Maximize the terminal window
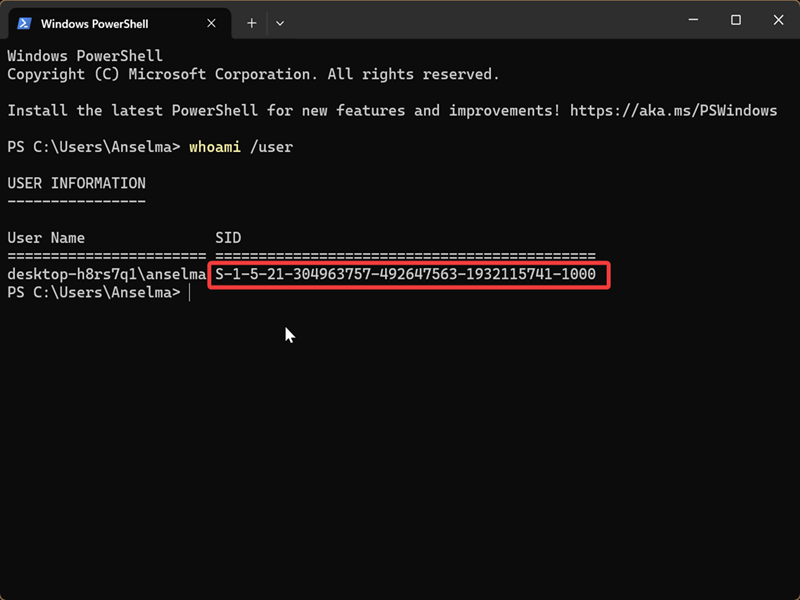The image size is (800, 600). (736, 20)
